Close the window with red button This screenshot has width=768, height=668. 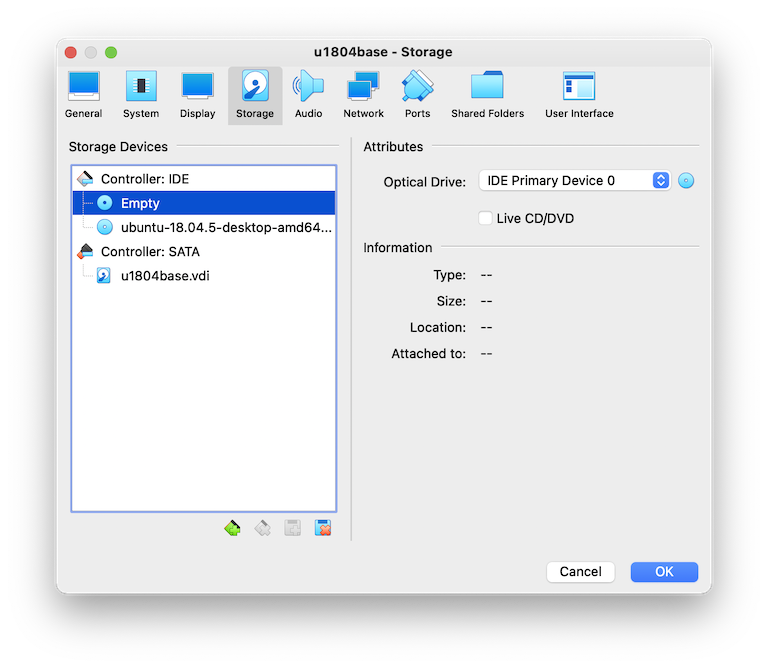click(71, 52)
